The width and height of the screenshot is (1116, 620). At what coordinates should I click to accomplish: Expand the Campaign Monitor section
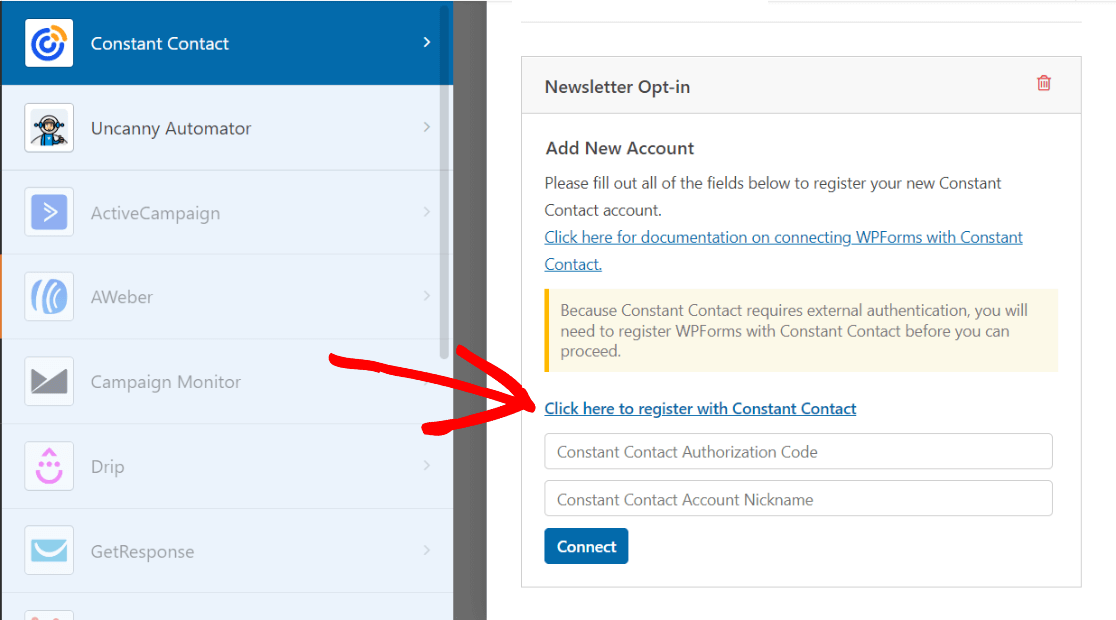coord(427,381)
